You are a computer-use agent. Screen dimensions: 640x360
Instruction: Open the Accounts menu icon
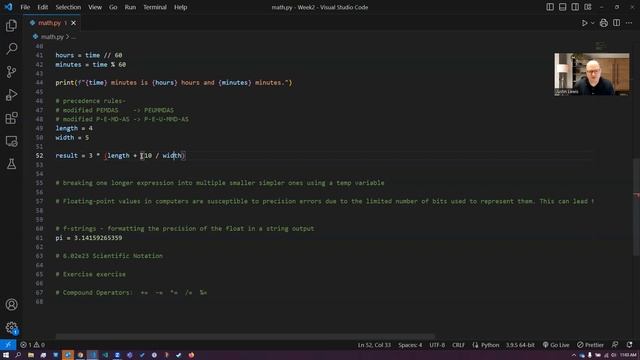pos(11,304)
